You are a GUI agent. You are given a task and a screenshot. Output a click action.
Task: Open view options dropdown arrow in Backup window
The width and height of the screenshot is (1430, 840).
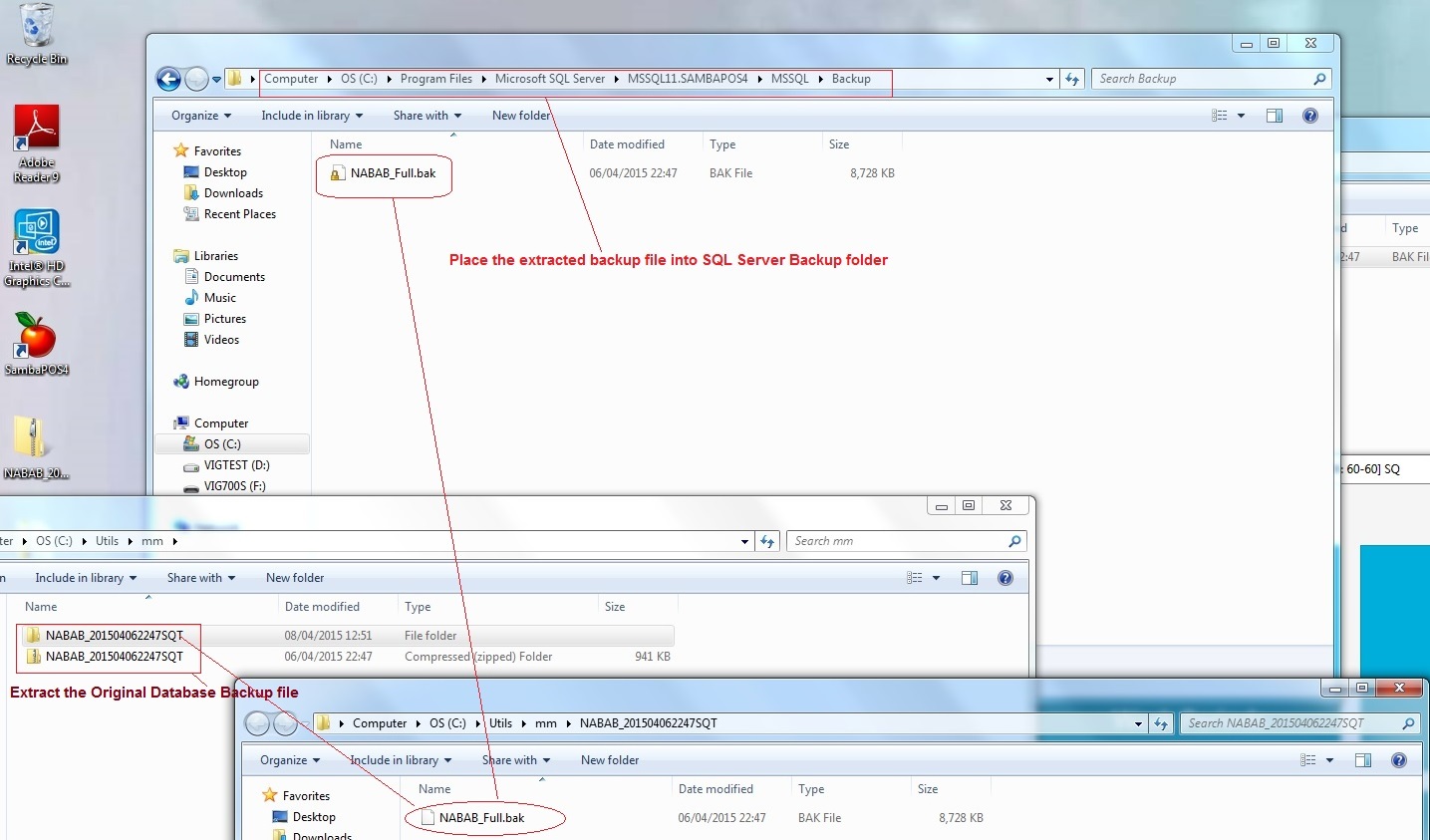coord(1241,116)
